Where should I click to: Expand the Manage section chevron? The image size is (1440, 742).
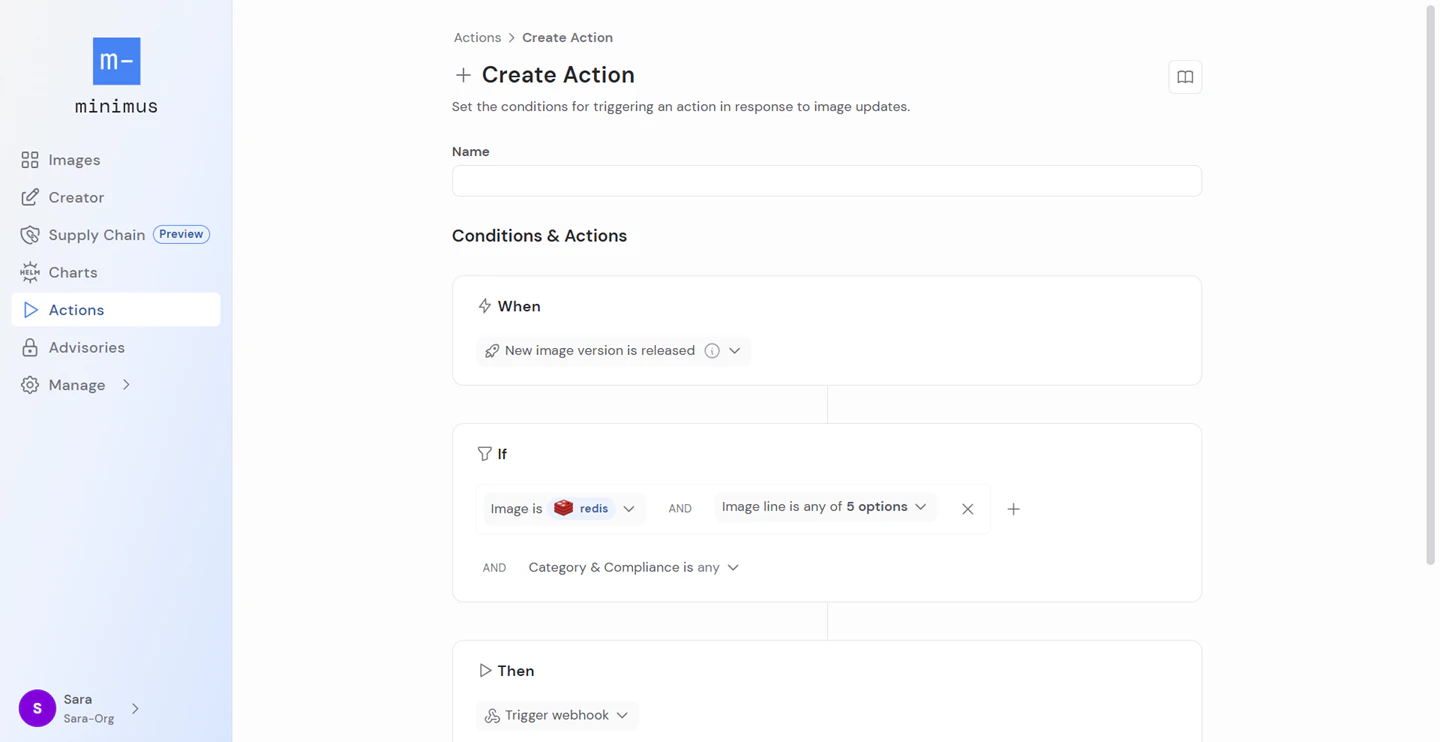click(x=126, y=384)
